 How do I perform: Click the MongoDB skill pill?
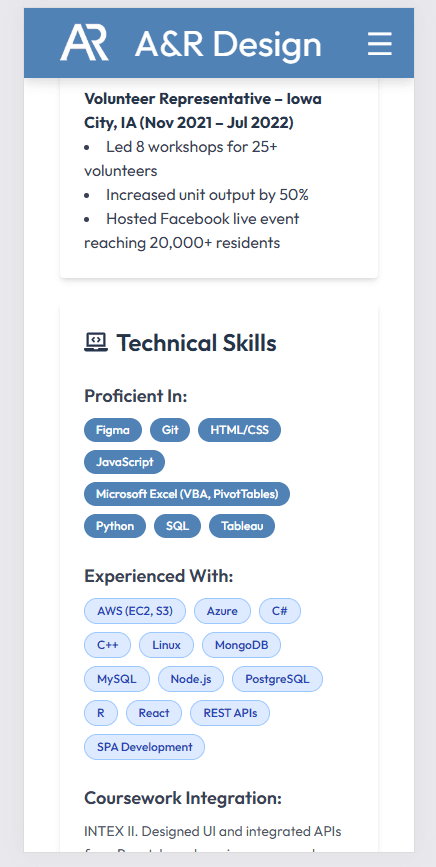241,645
